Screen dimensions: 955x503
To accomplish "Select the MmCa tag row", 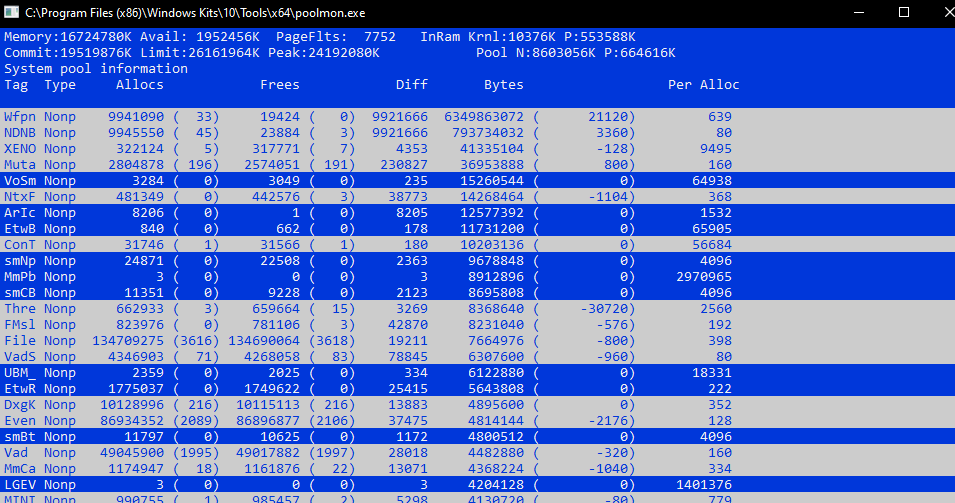I will (x=478, y=468).
